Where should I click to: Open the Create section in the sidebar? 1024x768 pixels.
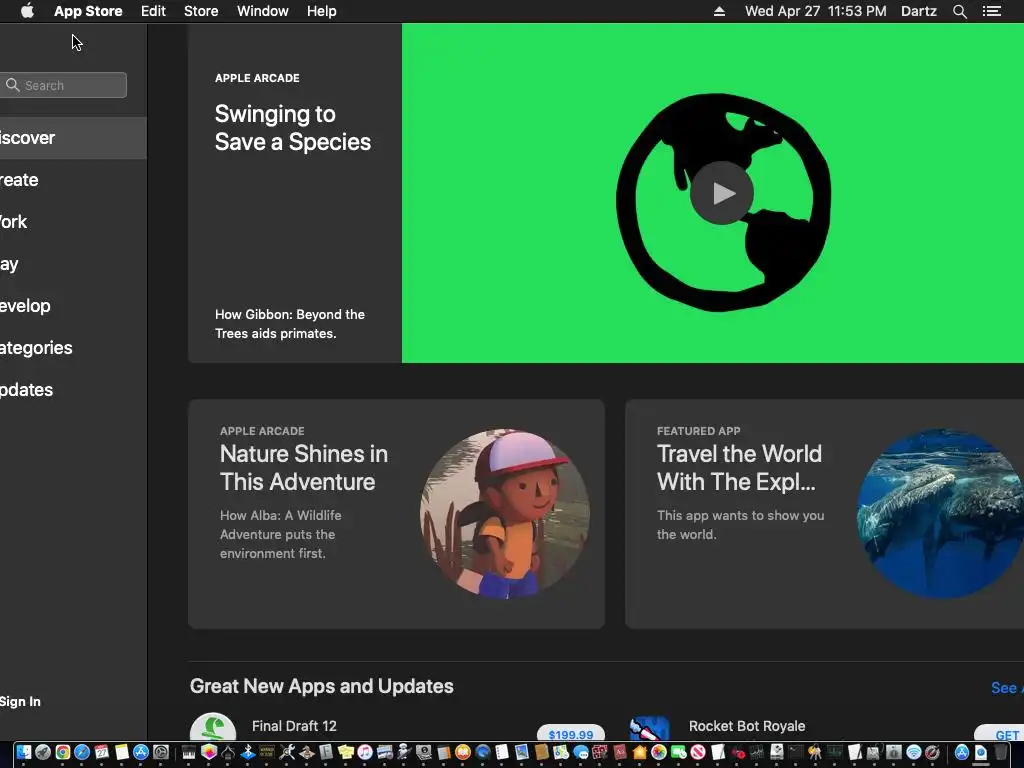(73, 180)
